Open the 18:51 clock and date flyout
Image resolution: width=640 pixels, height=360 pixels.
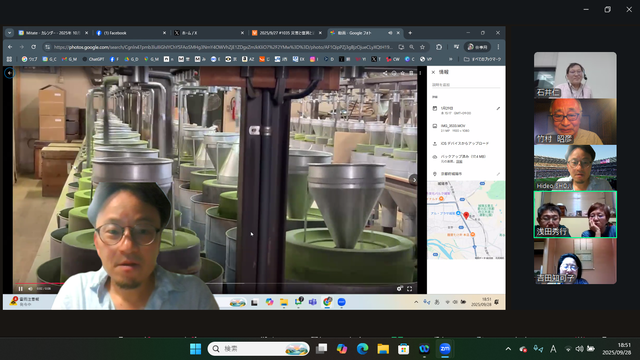click(617, 349)
